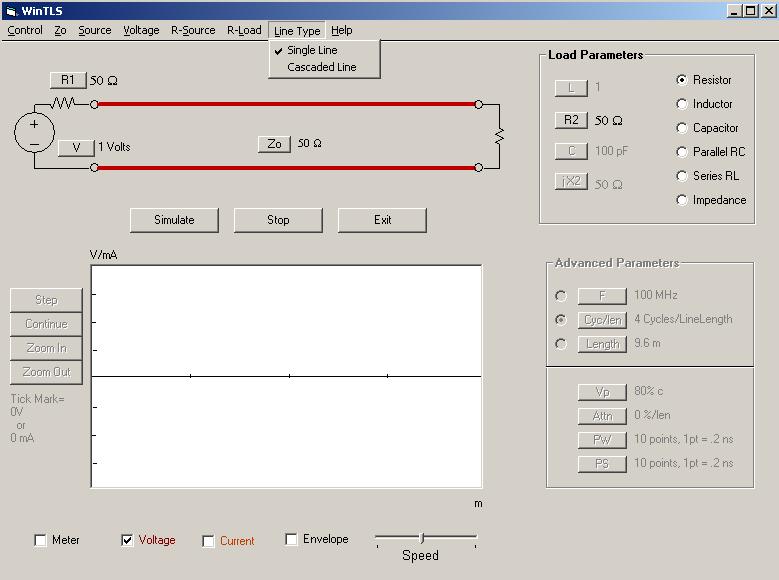Click the source resistor zigzag symbol
Image resolution: width=779 pixels, height=580 pixels.
pos(63,103)
